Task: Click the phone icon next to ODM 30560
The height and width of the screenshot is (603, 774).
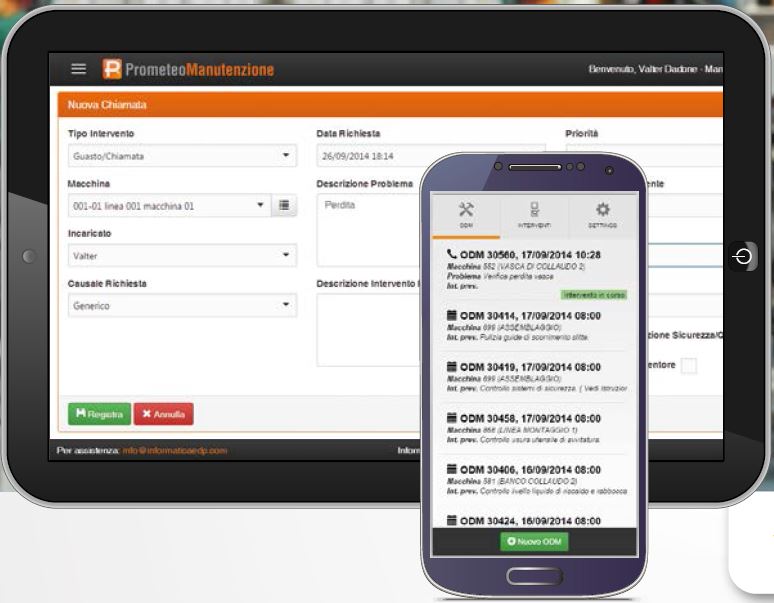Action: pyautogui.click(x=451, y=254)
